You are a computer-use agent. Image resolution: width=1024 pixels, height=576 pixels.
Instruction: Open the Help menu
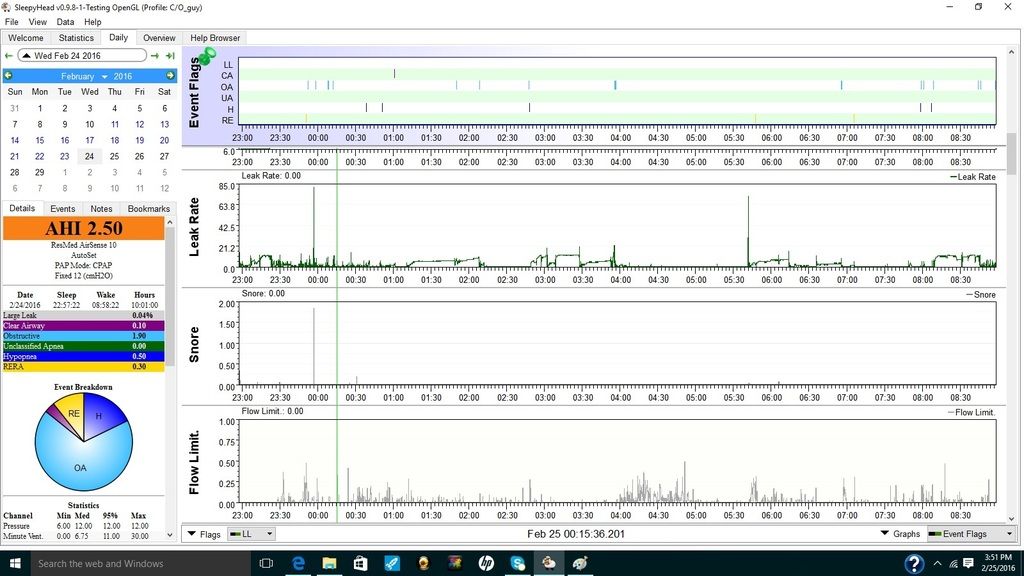[x=93, y=22]
